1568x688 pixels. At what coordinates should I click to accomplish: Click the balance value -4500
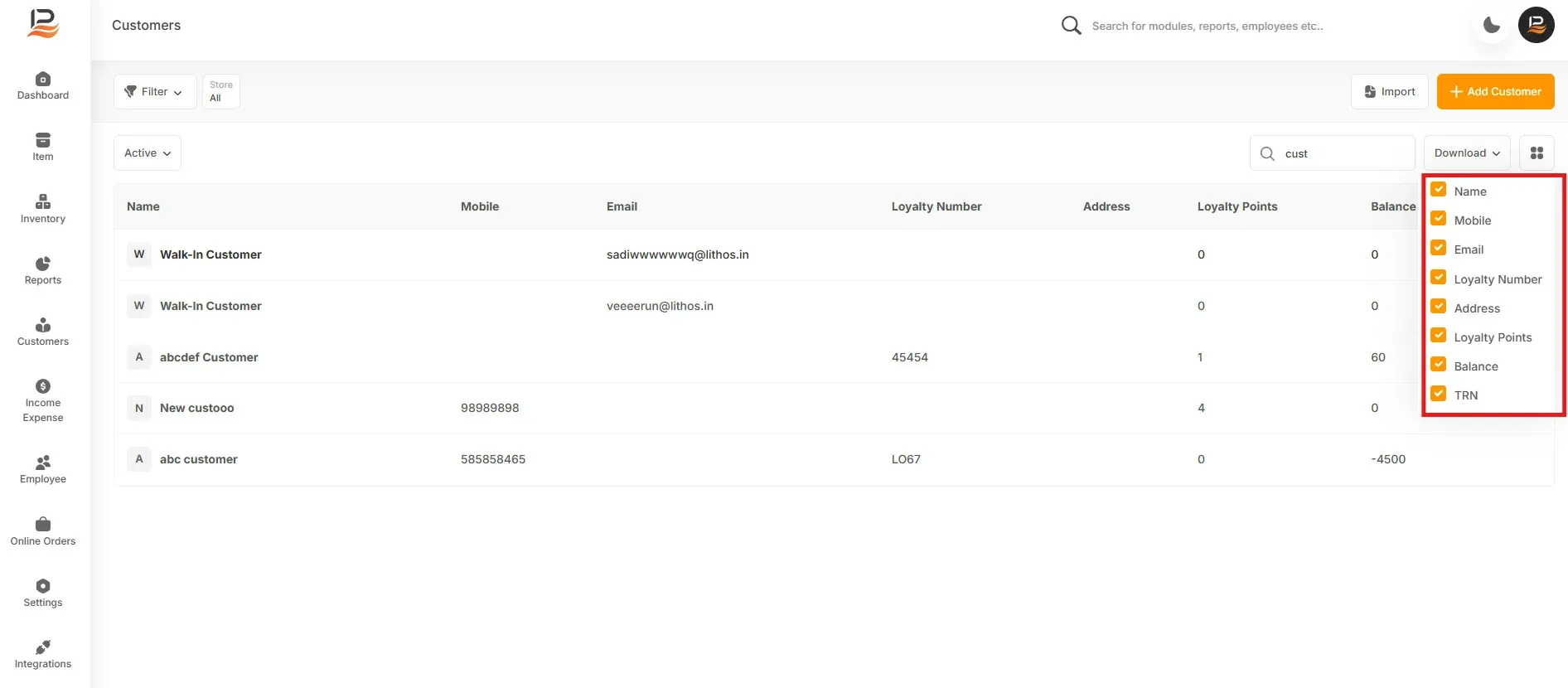[1388, 459]
